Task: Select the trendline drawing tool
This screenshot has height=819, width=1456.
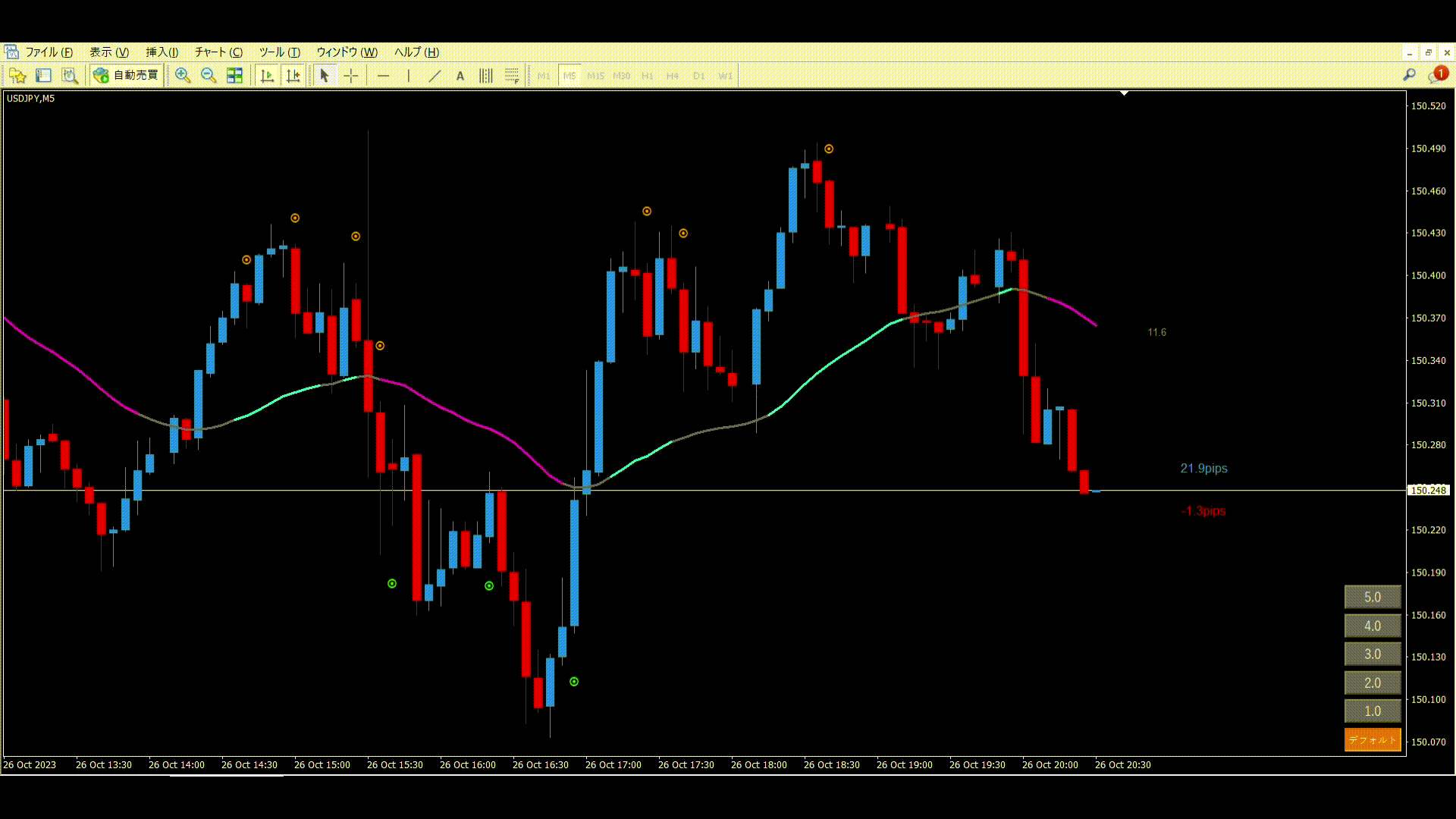Action: pyautogui.click(x=435, y=75)
